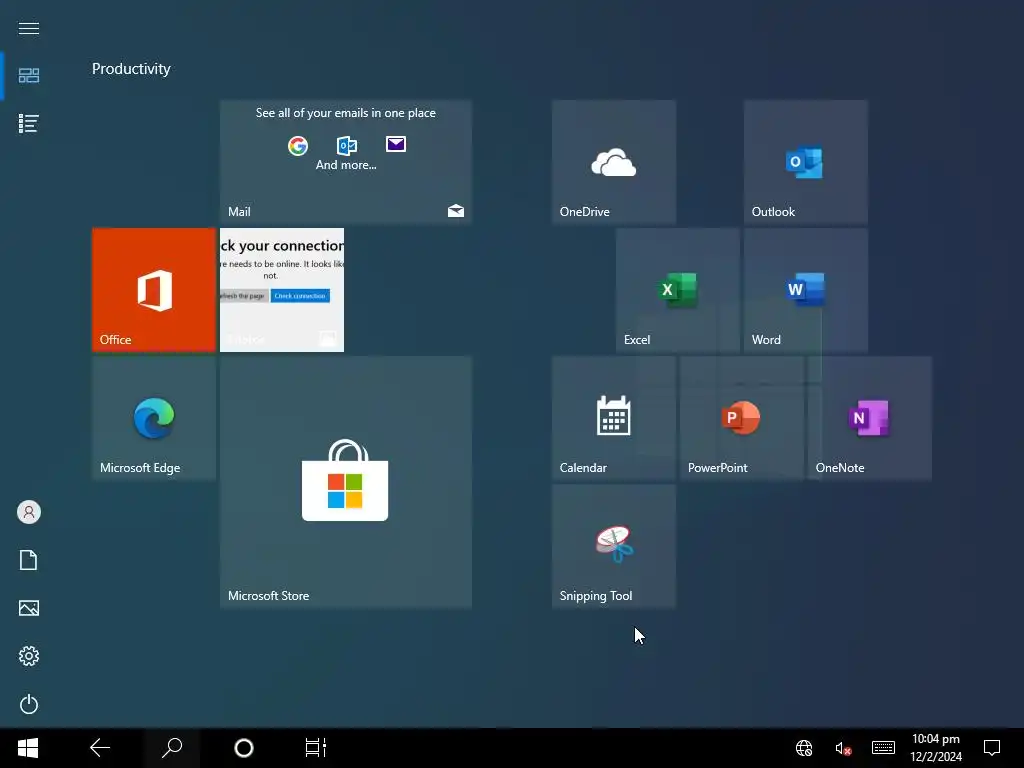Image resolution: width=1024 pixels, height=768 pixels.
Task: Open the OneNote tile
Action: (x=869, y=417)
